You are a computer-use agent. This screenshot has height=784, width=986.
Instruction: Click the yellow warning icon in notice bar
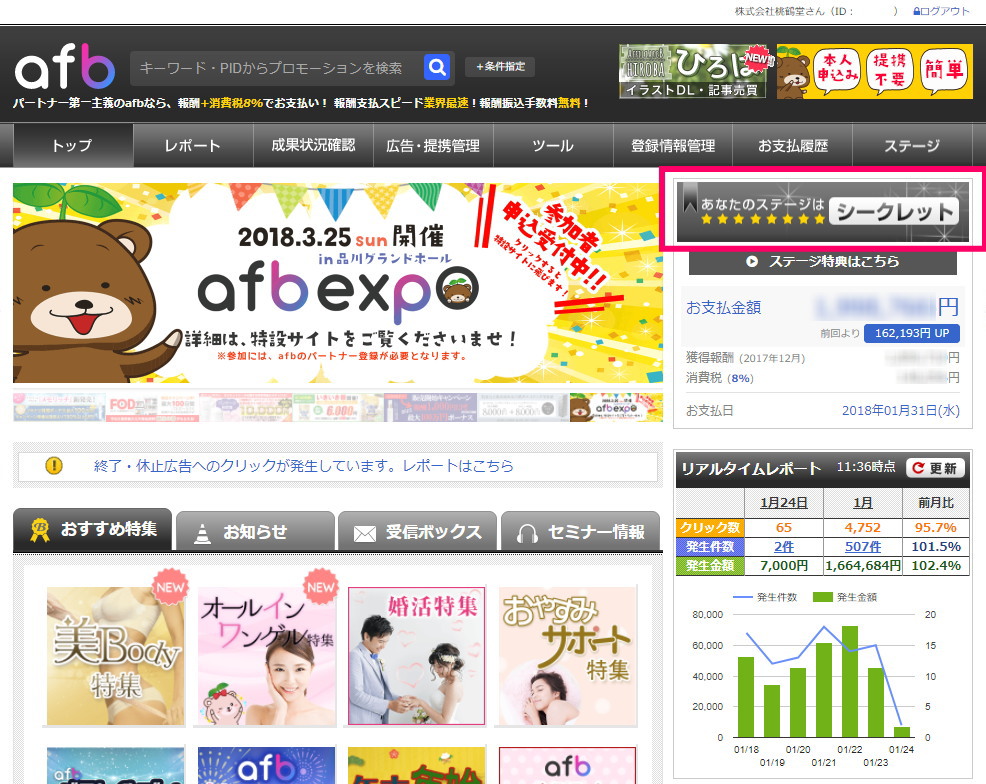pyautogui.click(x=54, y=466)
